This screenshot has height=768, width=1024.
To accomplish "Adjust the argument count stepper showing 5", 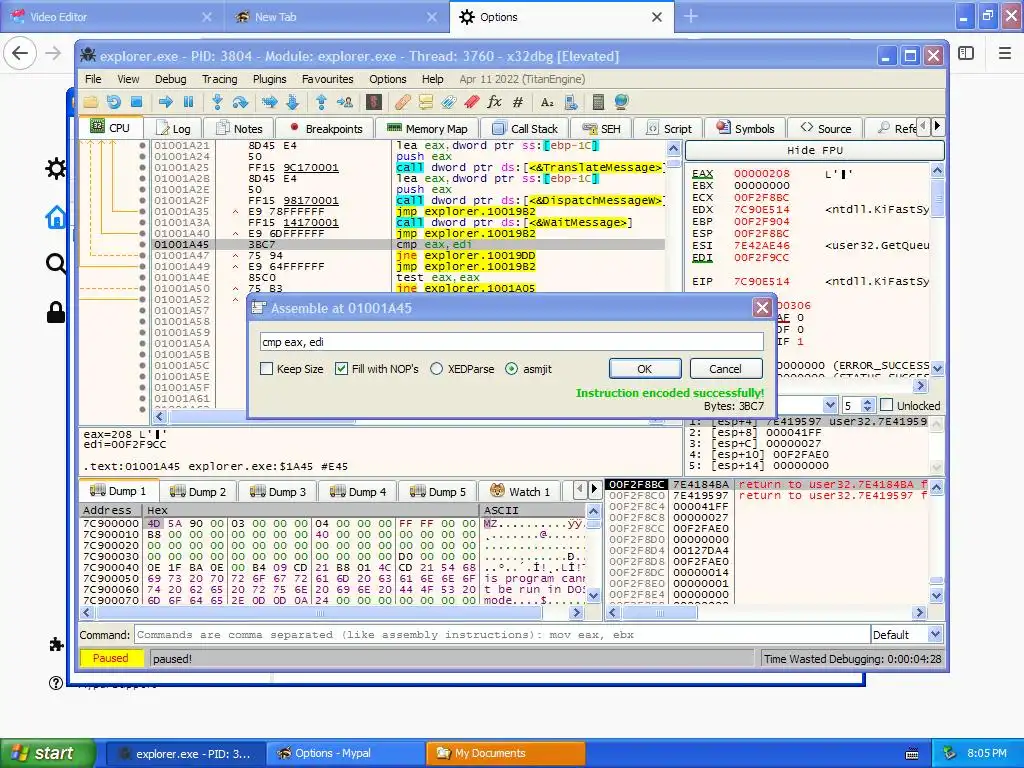I will pyautogui.click(x=867, y=405).
